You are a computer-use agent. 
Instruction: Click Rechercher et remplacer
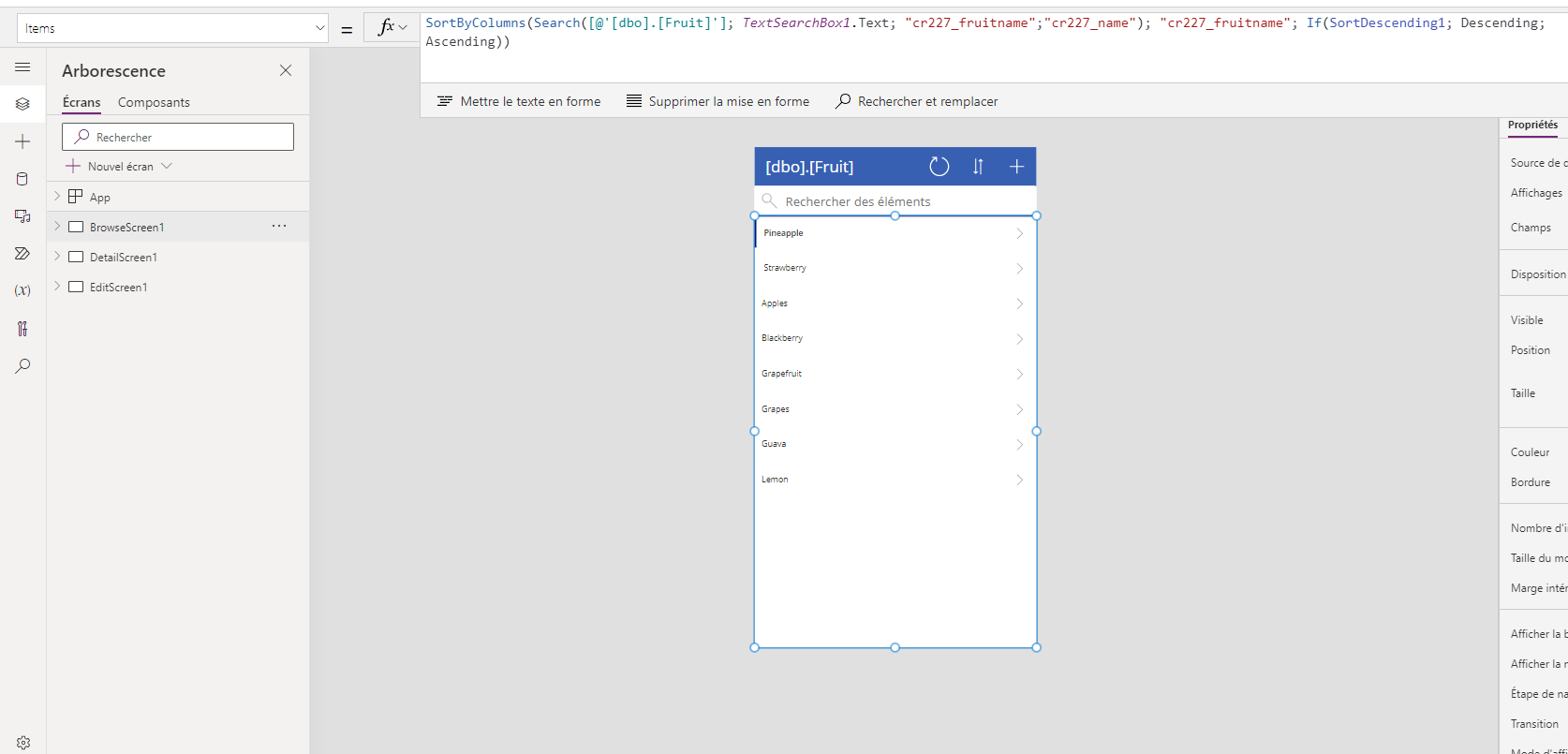pos(917,101)
